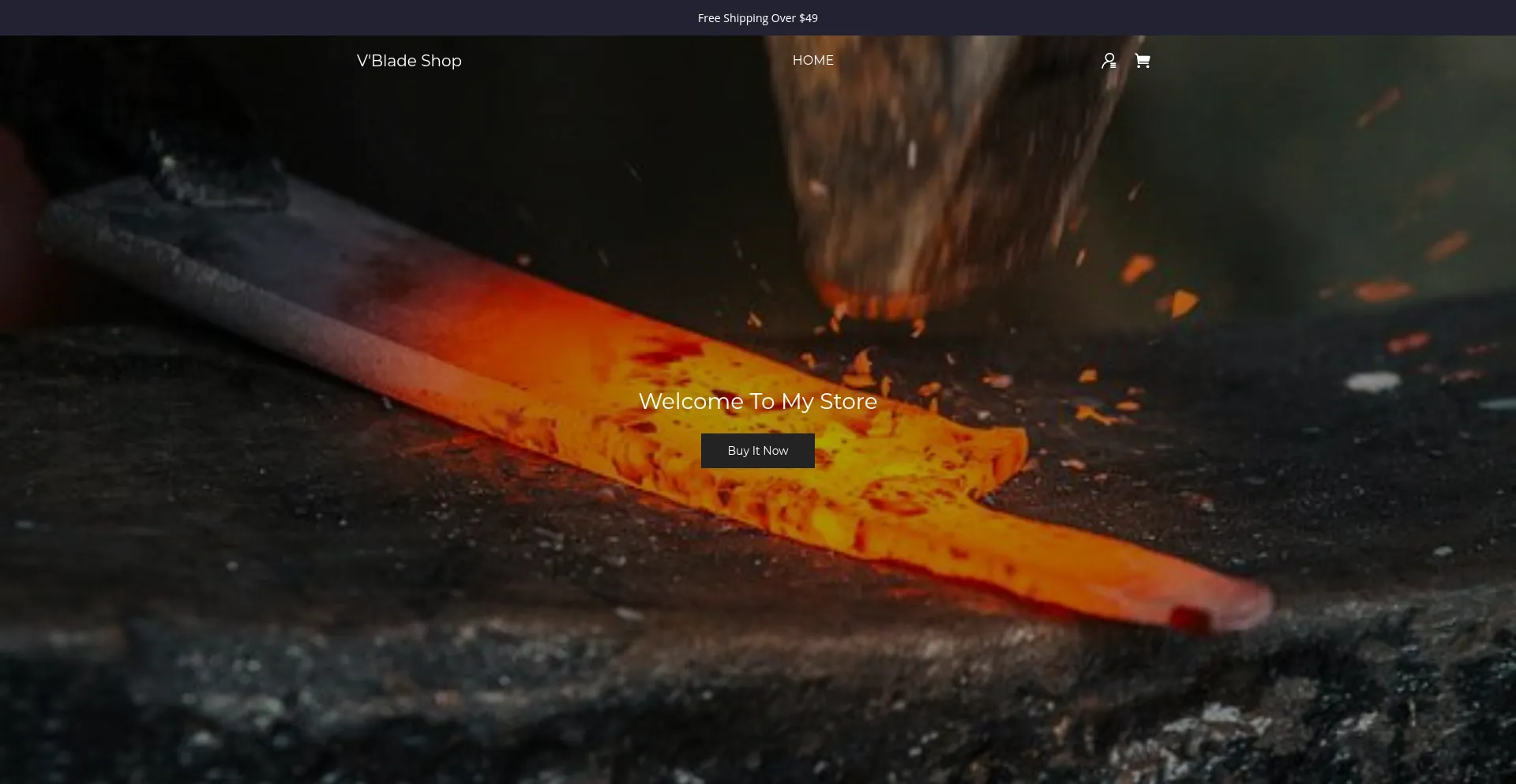Click the word 'Shop' in store logo
This screenshot has width=1516, height=784.
click(x=441, y=61)
